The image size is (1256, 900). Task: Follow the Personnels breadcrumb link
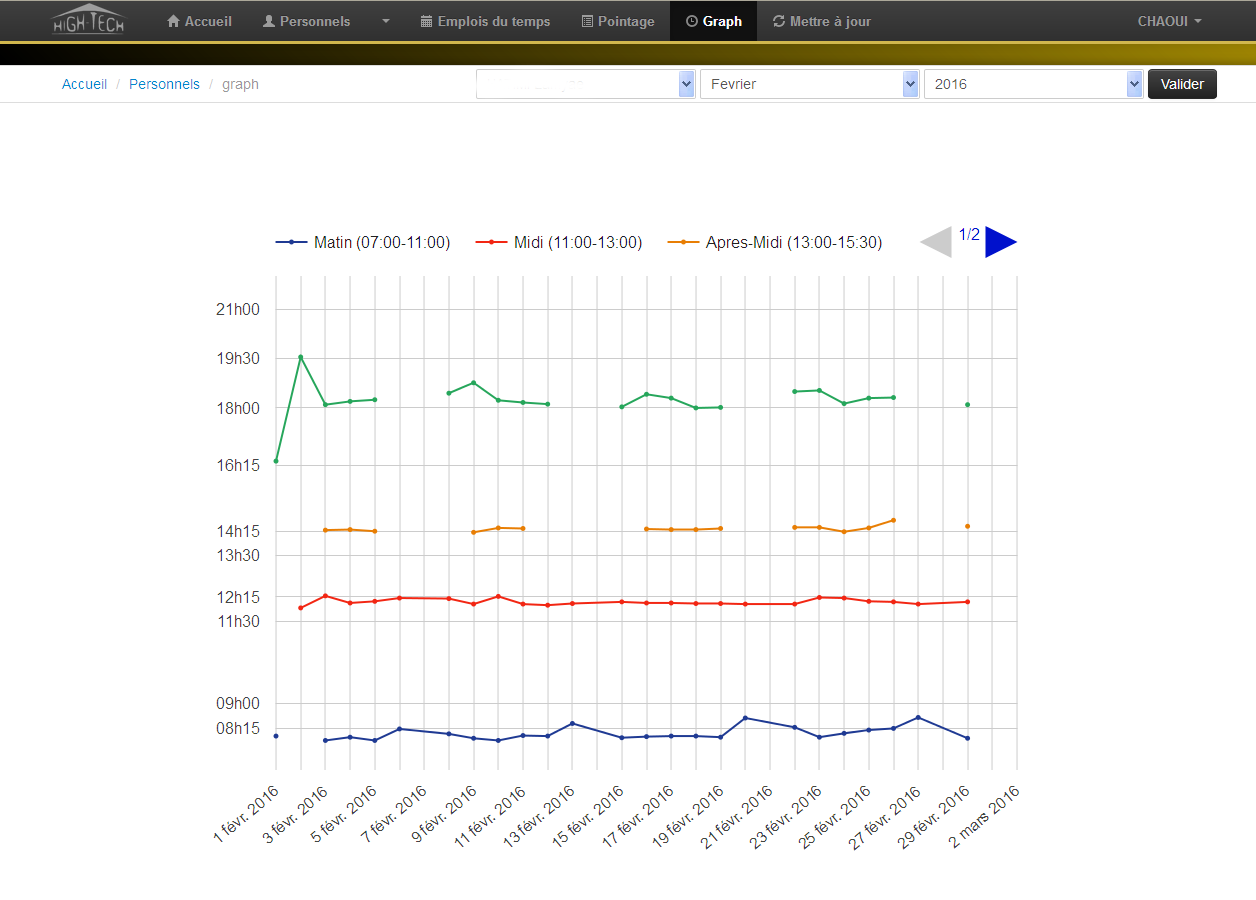point(164,84)
